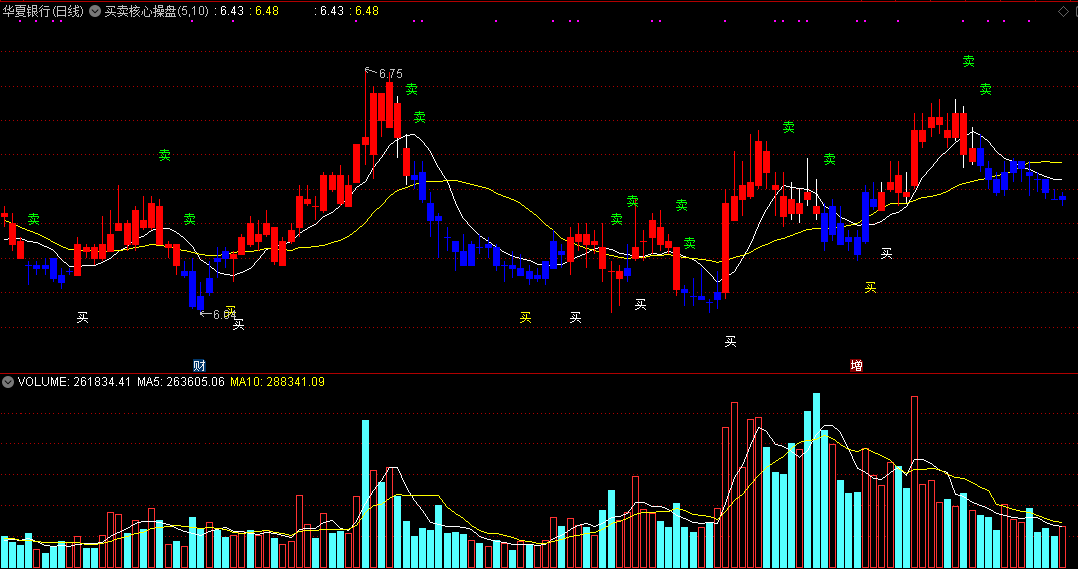Click the 增 event marker
Image resolution: width=1078 pixels, height=569 pixels.
click(857, 366)
